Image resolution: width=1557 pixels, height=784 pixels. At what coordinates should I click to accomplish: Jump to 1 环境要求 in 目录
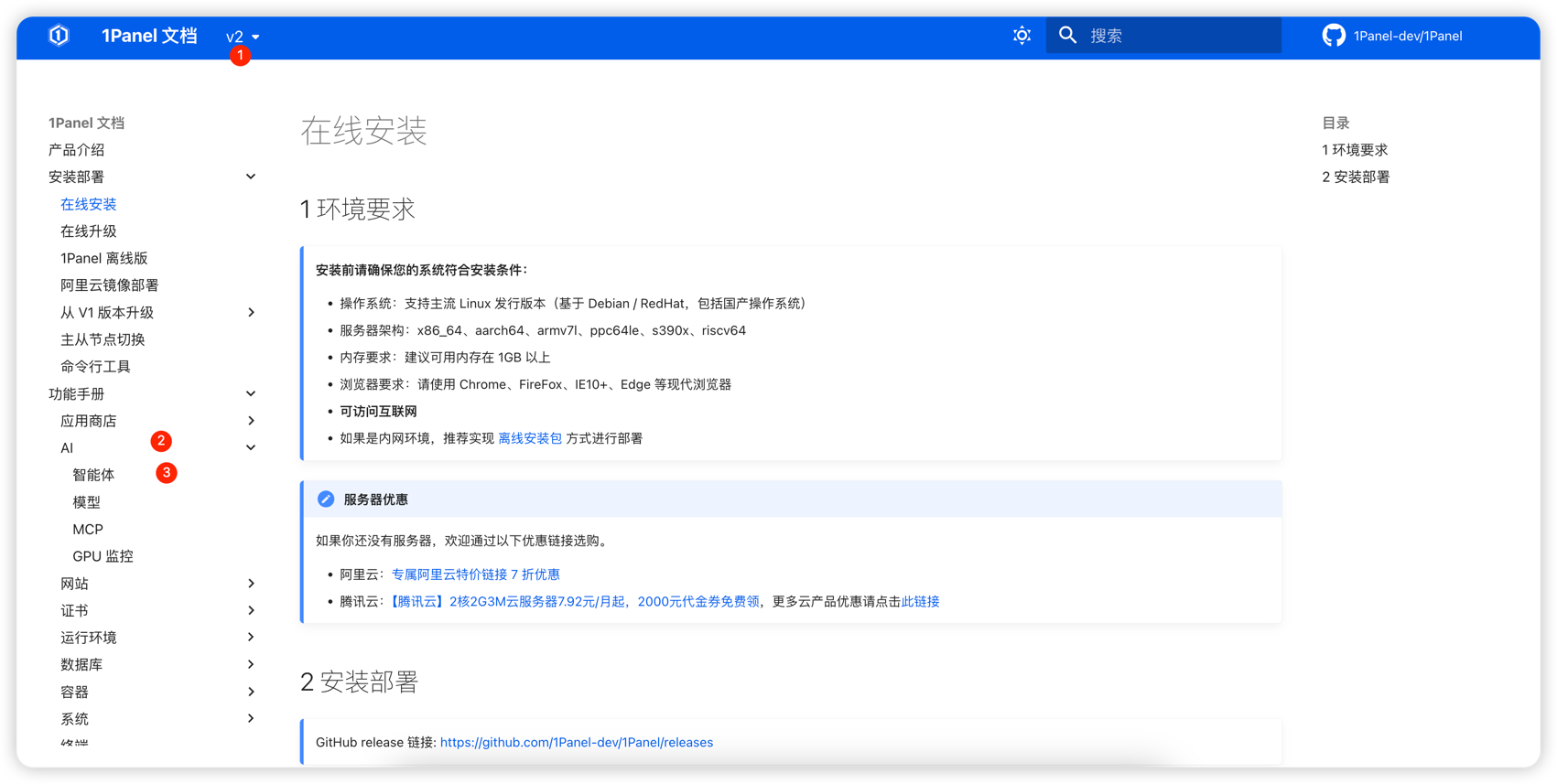(x=1355, y=150)
